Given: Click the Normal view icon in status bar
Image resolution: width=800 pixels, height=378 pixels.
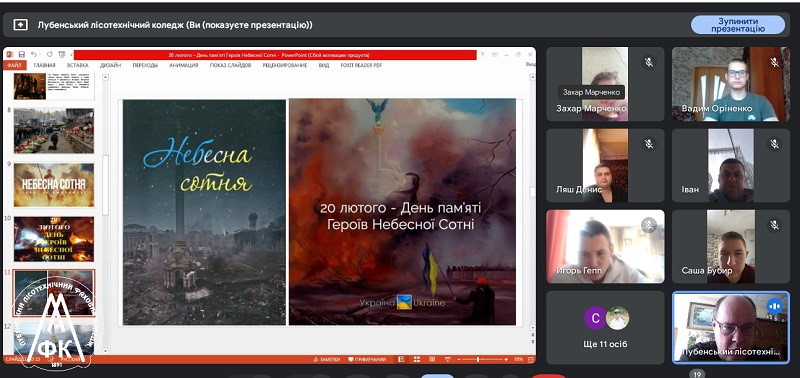Looking at the screenshot, I should click(401, 359).
